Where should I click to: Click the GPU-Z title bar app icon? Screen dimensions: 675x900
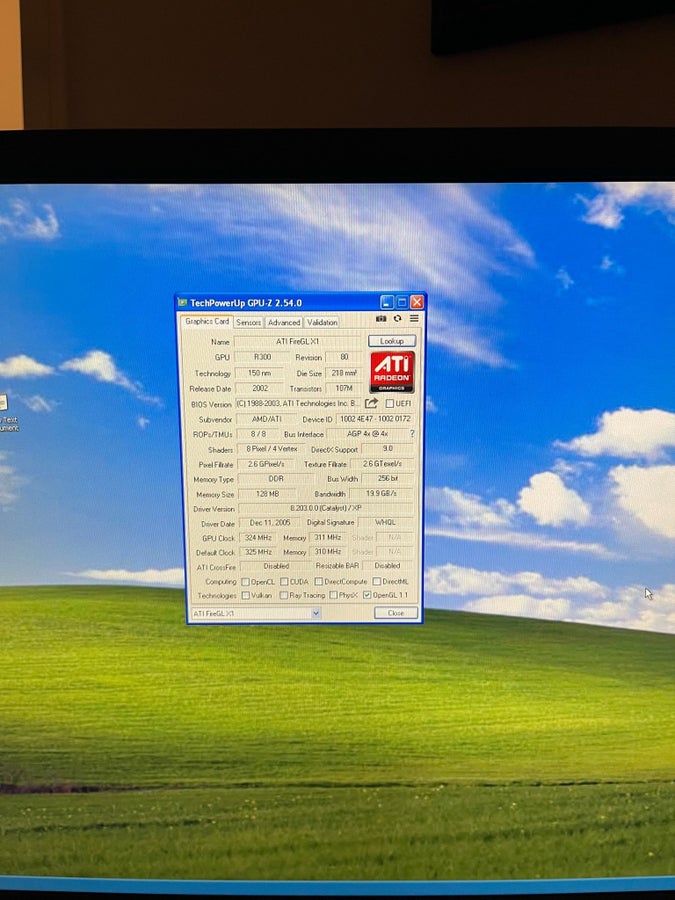tap(183, 302)
